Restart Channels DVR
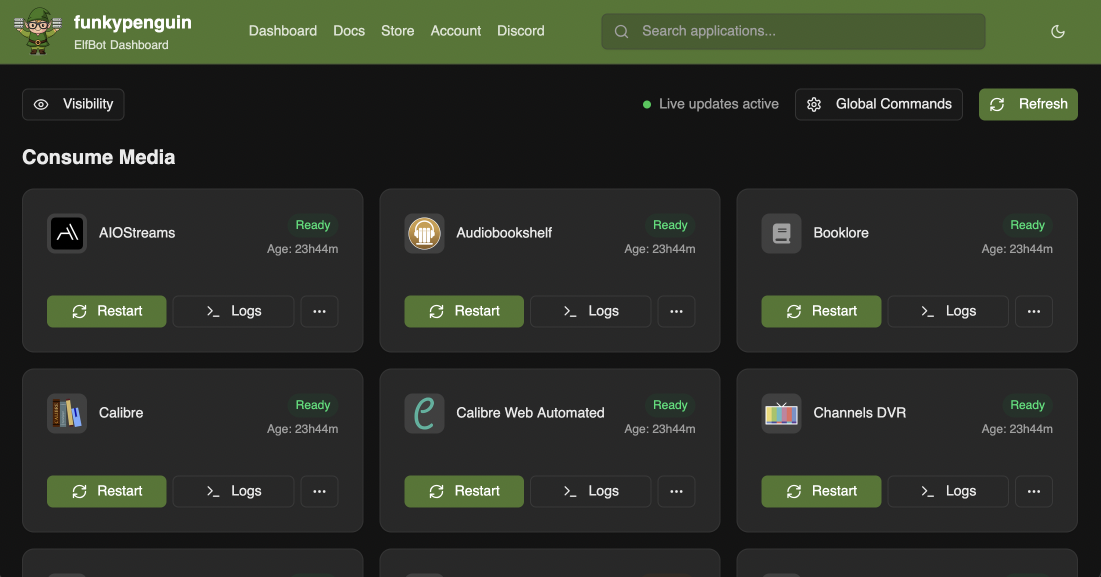The width and height of the screenshot is (1101, 577). point(822,491)
